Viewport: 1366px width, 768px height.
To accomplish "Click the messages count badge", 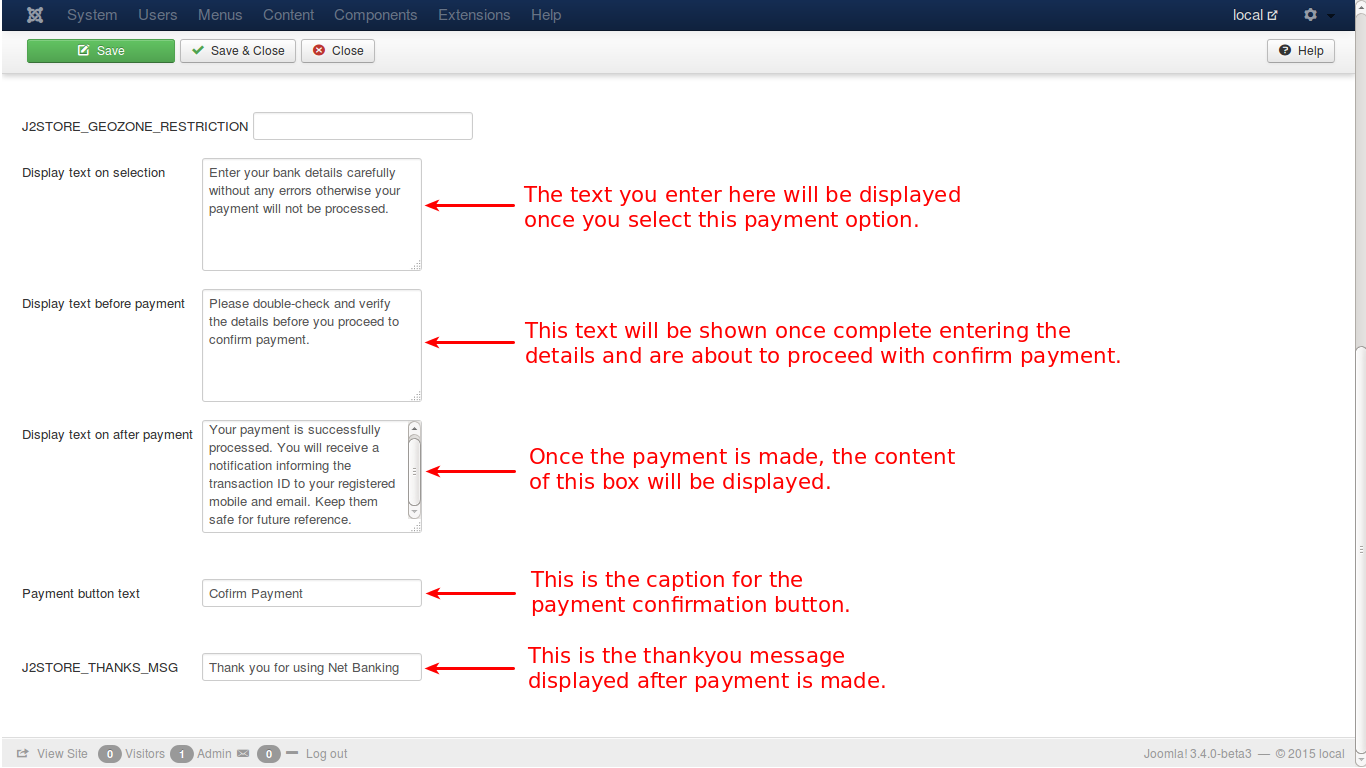I will [x=269, y=754].
